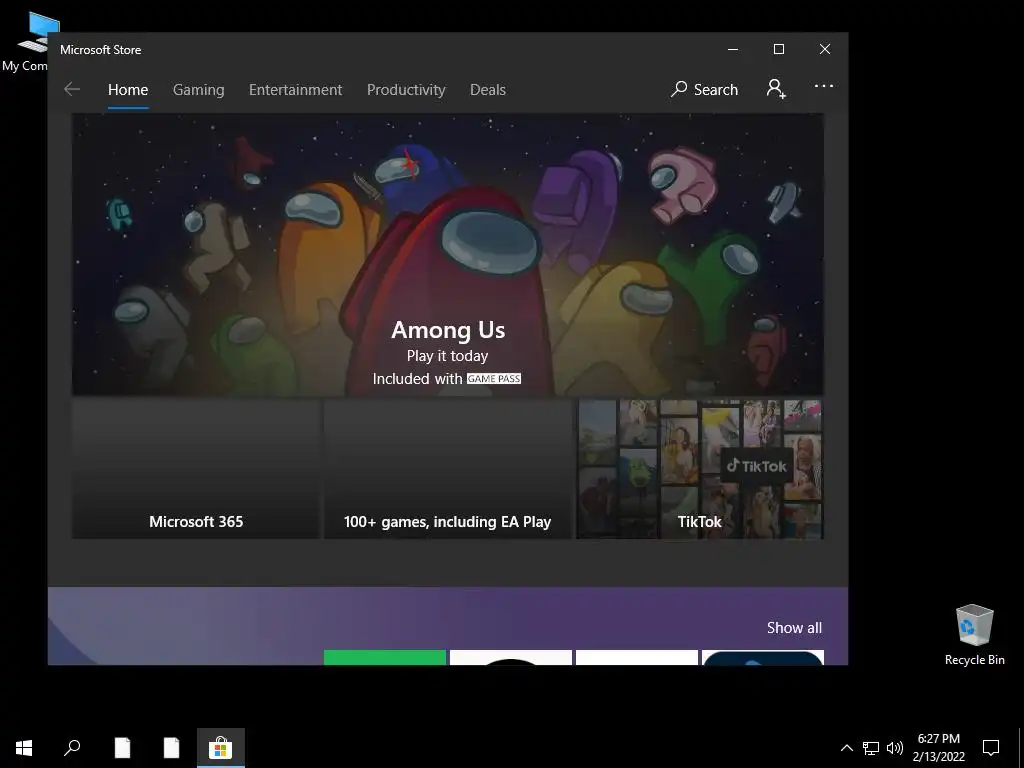The width and height of the screenshot is (1024, 768).
Task: Open the Action Center notifications icon
Action: point(991,748)
